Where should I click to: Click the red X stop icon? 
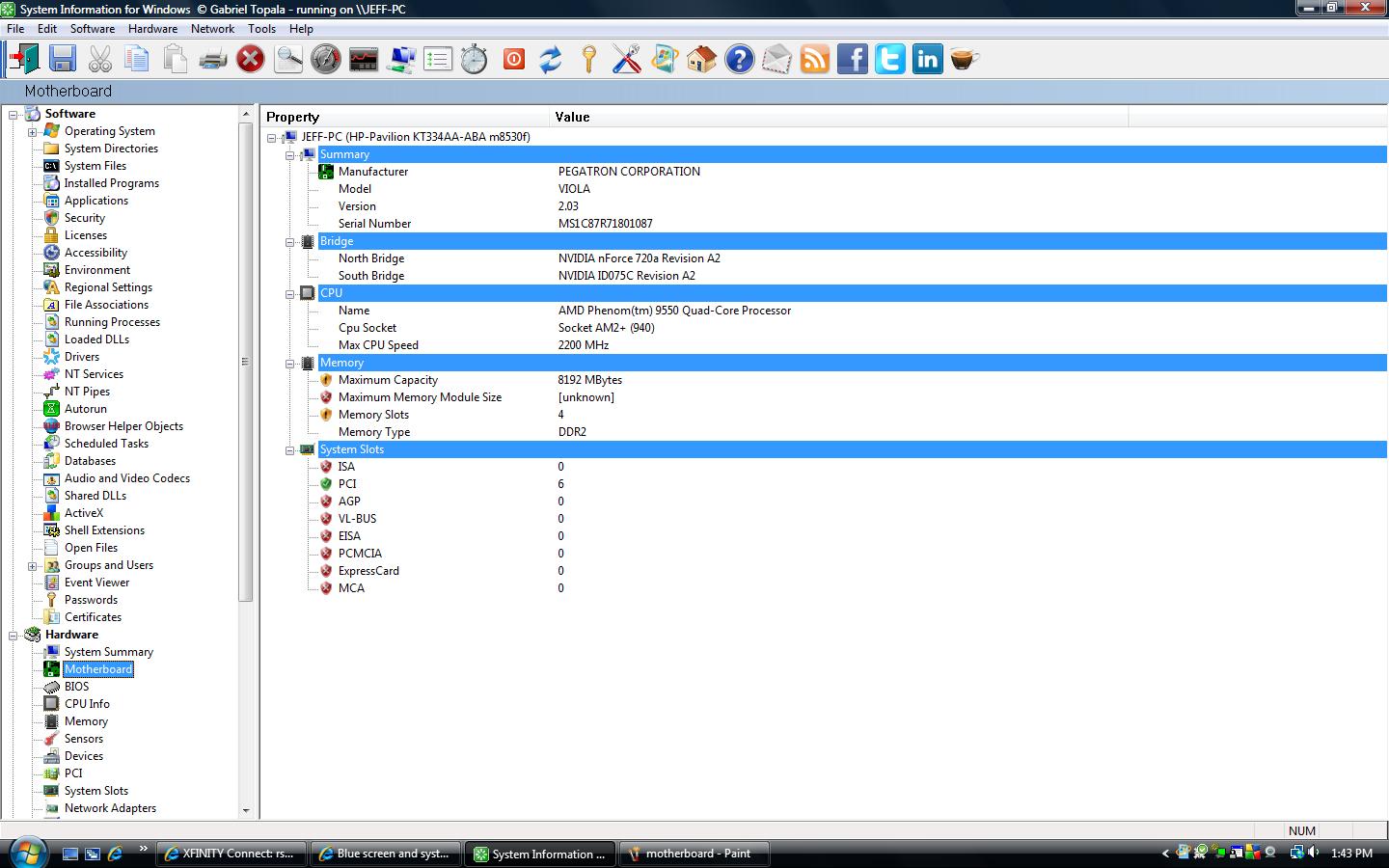point(251,60)
